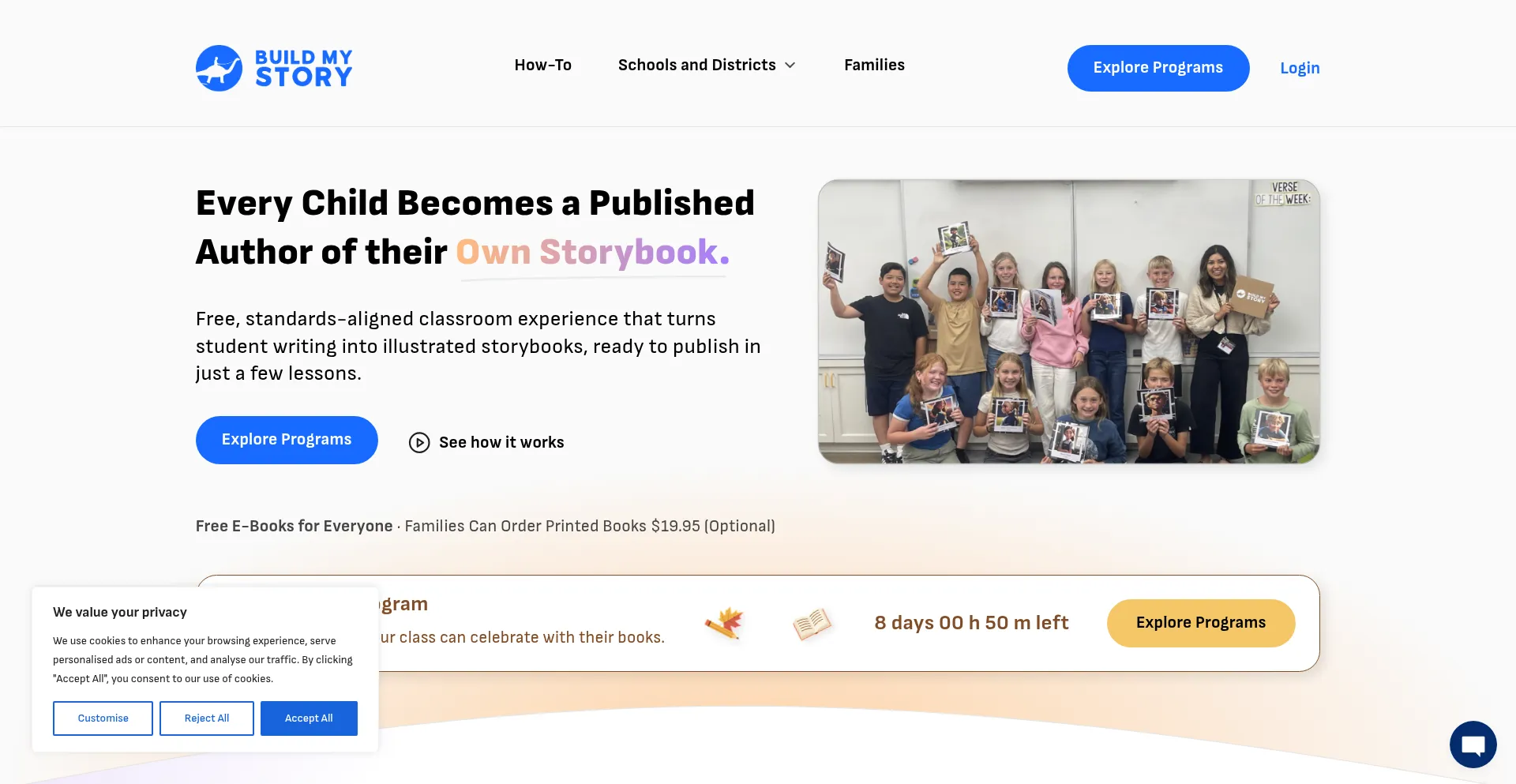Click the header Explore Programs button

[1158, 68]
